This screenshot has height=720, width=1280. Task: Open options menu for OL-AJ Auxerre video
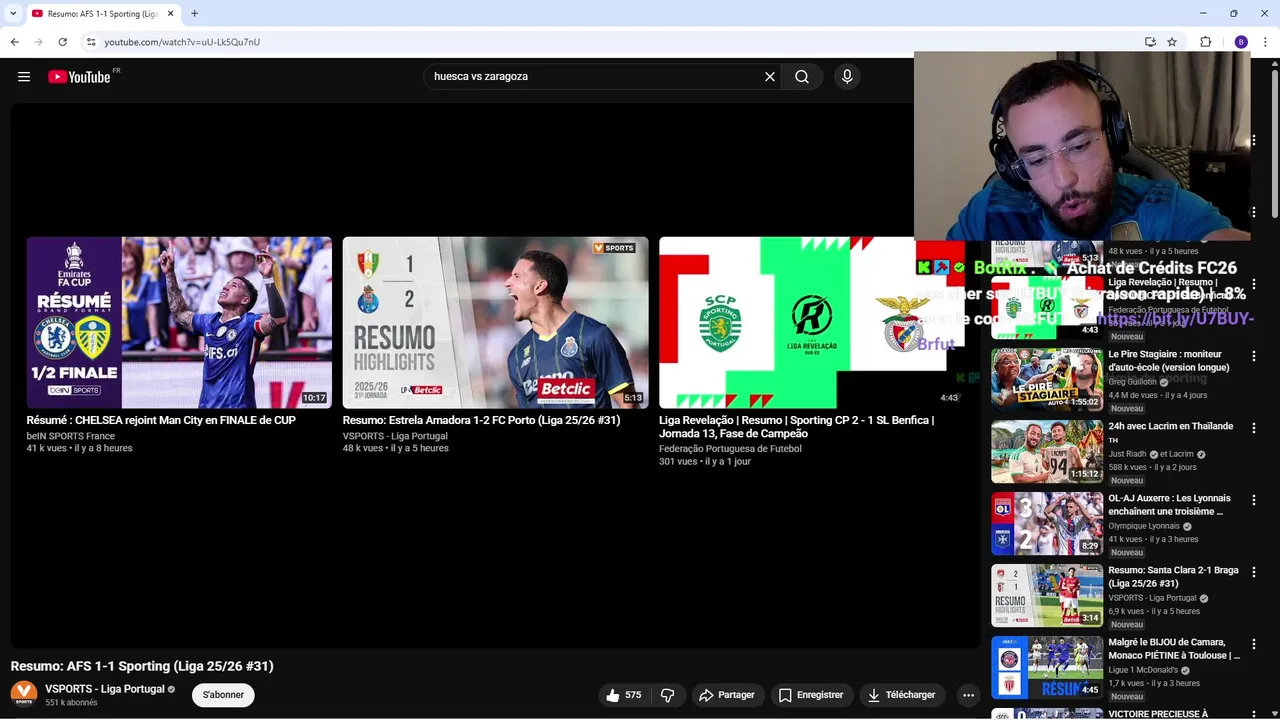[x=1253, y=500]
